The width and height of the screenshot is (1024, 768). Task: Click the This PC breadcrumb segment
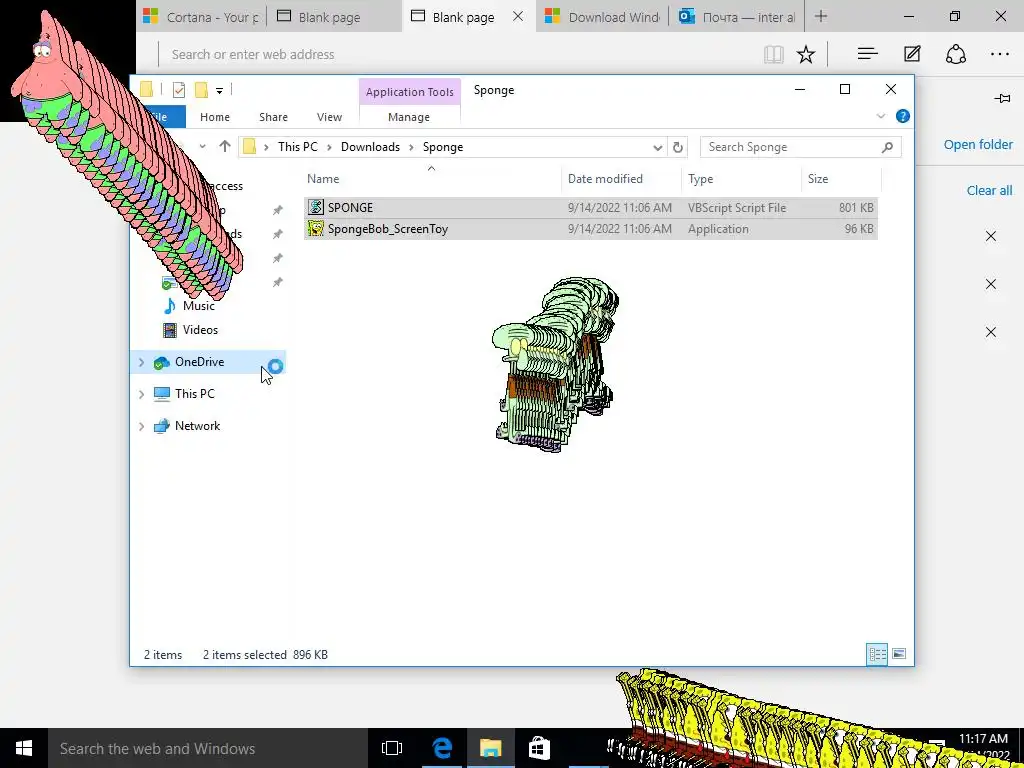click(x=298, y=147)
